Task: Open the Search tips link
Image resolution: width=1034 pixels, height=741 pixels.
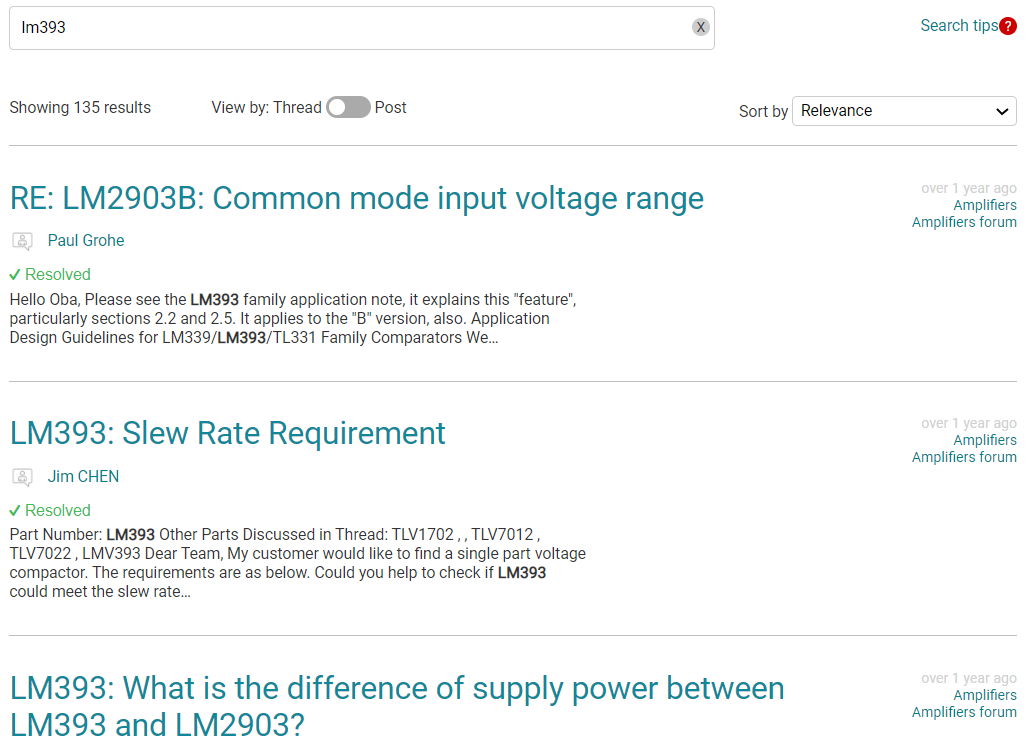Action: 959,26
